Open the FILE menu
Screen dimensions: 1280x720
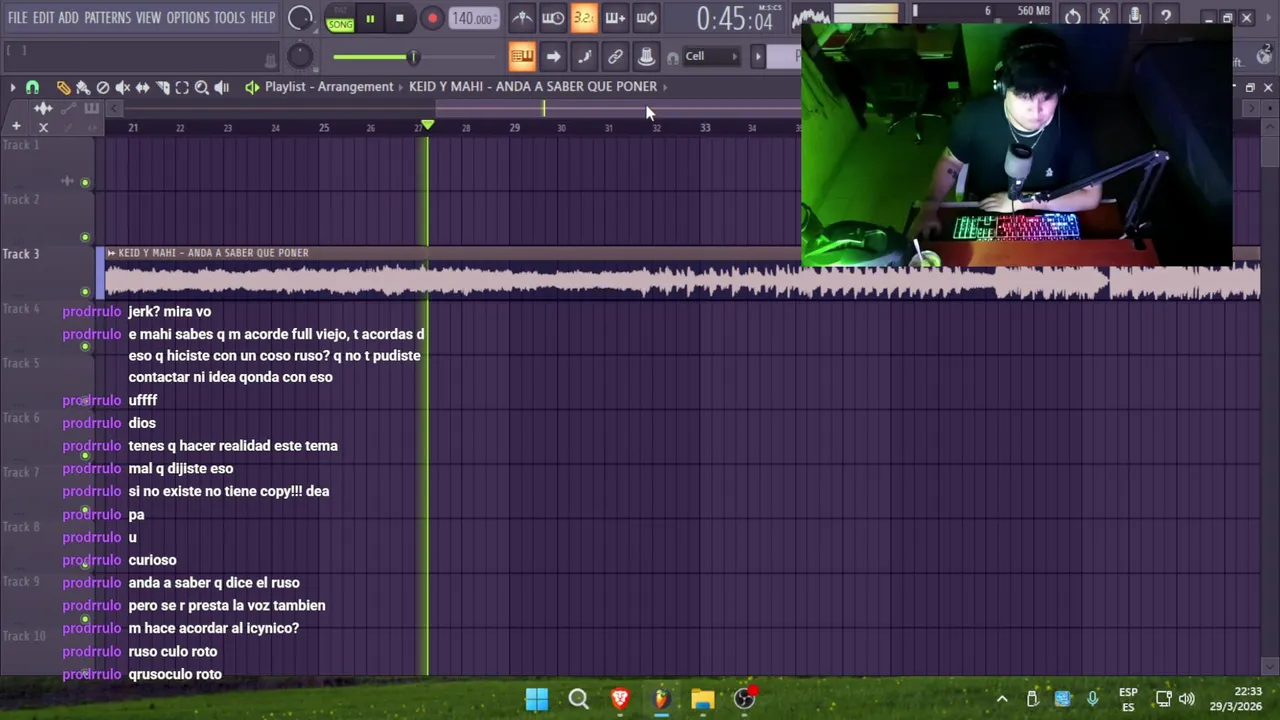[x=18, y=18]
